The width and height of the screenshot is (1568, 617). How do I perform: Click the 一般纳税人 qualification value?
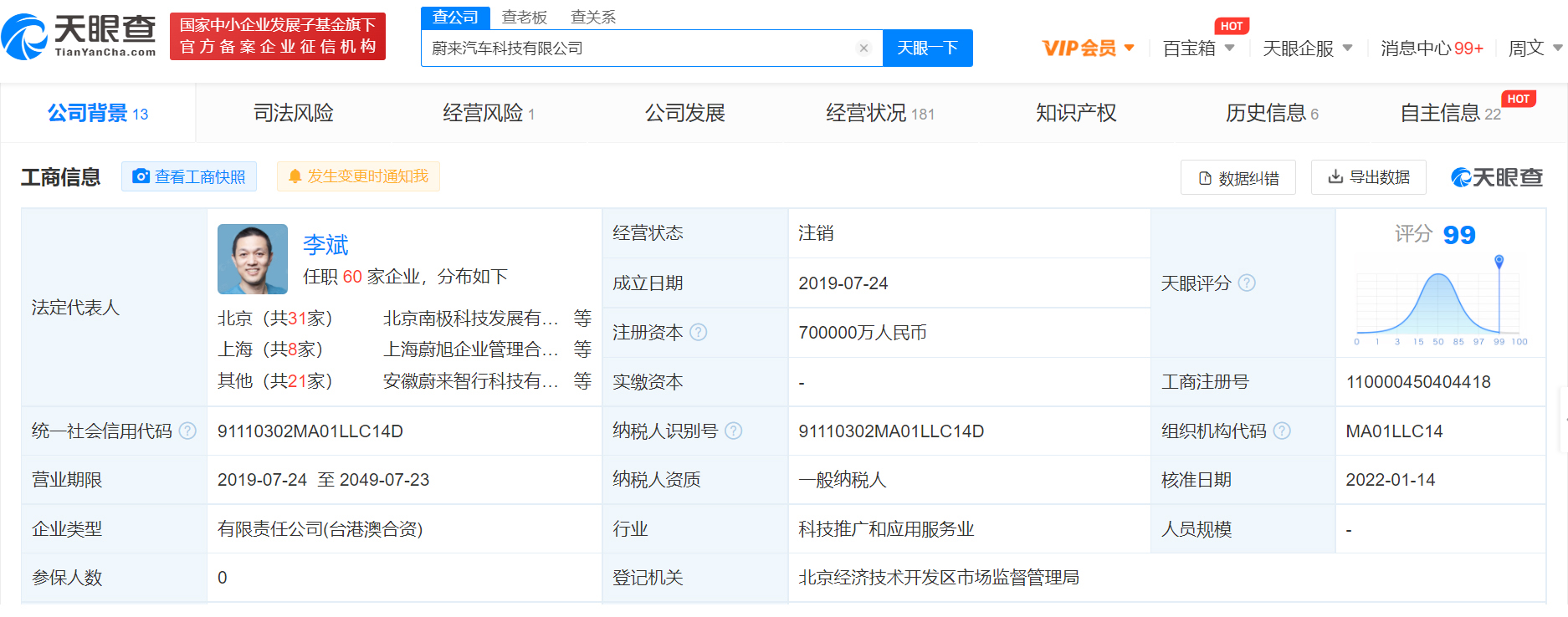point(842,480)
